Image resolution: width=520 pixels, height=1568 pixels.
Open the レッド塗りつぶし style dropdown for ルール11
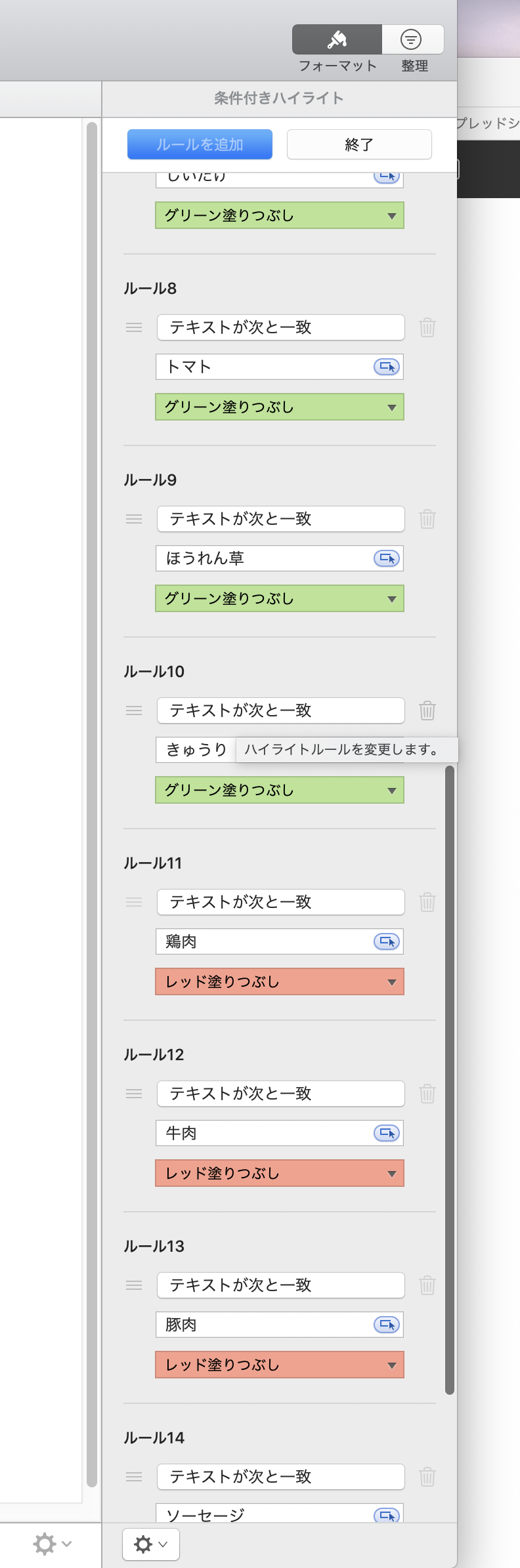coord(279,981)
